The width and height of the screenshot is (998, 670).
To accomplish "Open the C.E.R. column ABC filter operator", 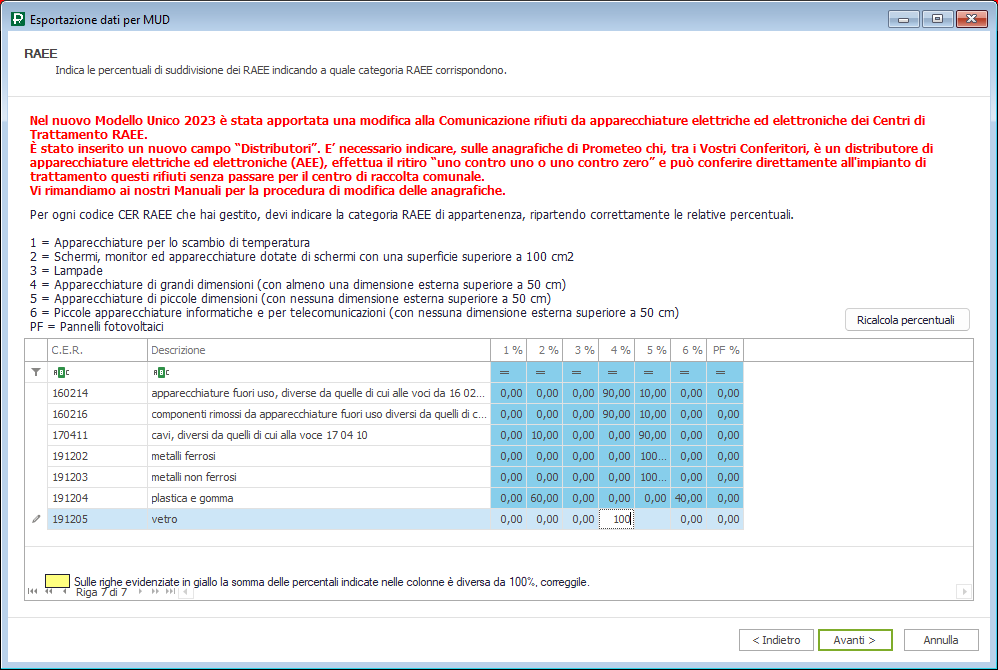I will pos(61,372).
